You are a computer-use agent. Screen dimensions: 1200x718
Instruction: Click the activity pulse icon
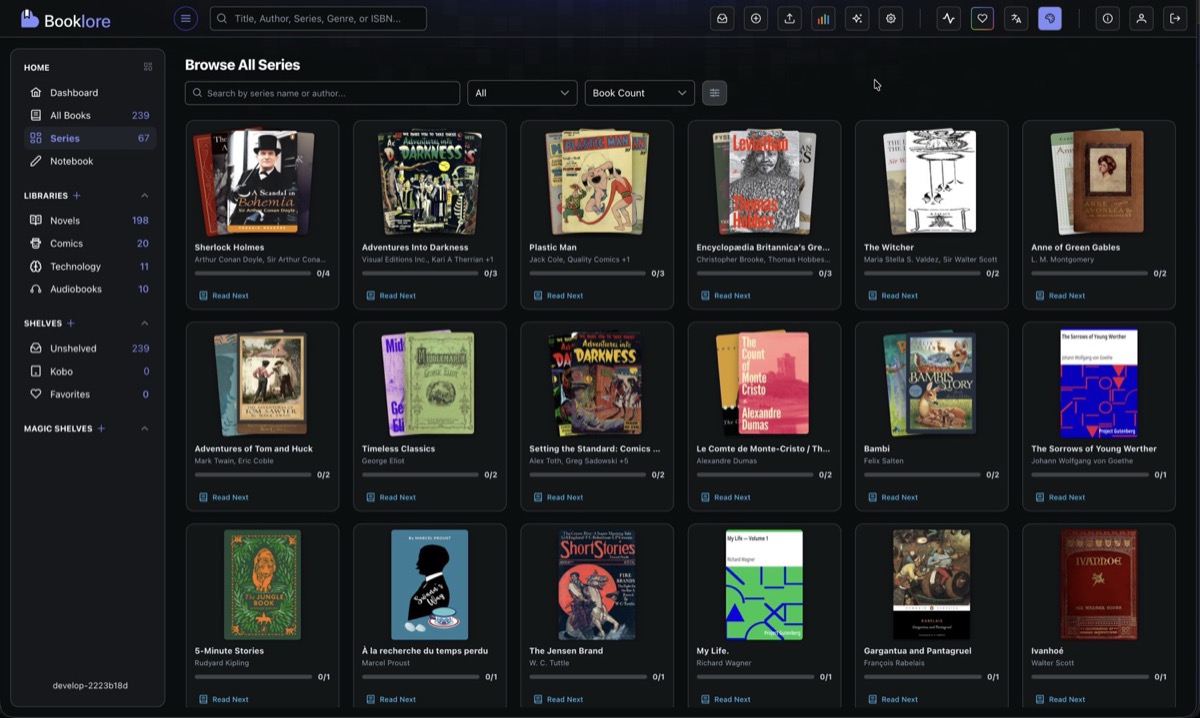coord(948,18)
